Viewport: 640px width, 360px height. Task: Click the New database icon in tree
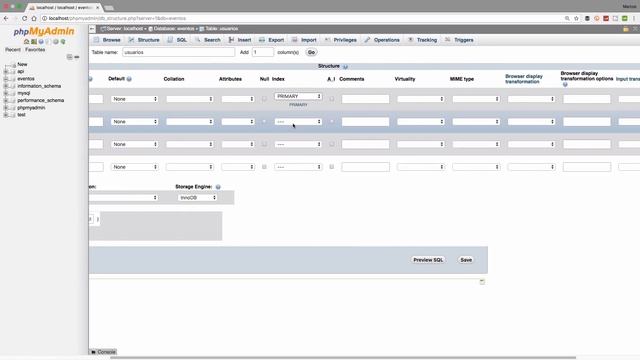coord(13,64)
